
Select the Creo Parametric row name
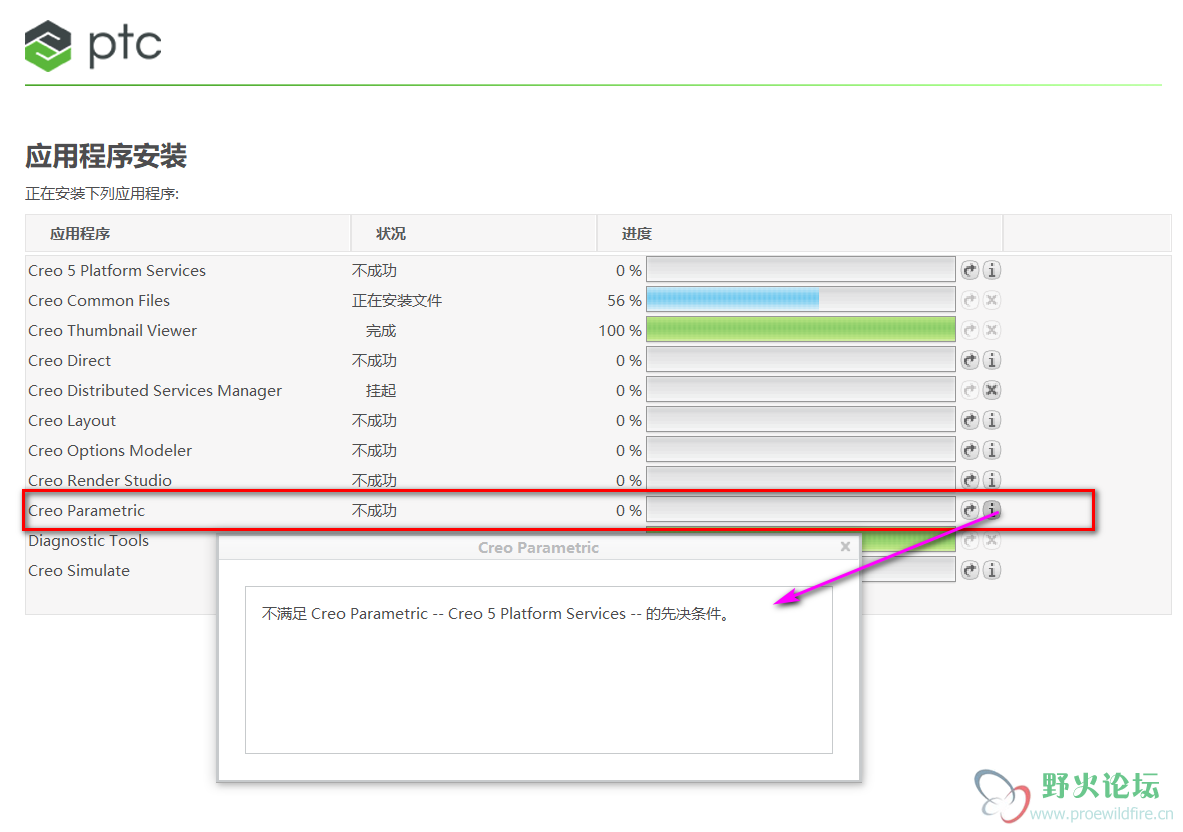[x=86, y=511]
